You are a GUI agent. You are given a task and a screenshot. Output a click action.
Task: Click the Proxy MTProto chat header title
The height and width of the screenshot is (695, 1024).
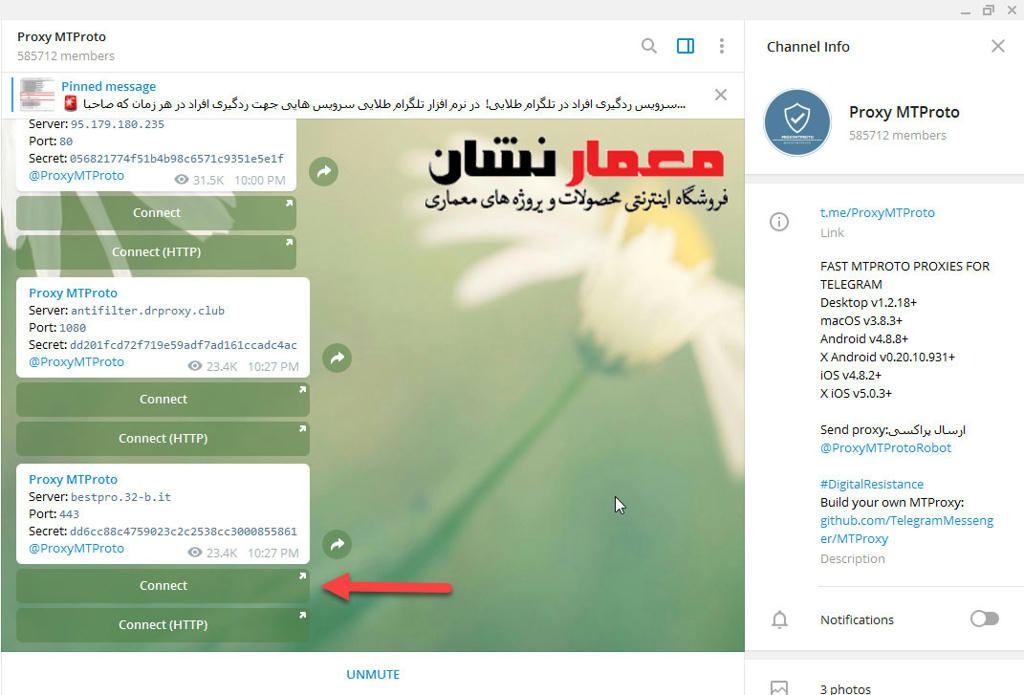point(61,37)
